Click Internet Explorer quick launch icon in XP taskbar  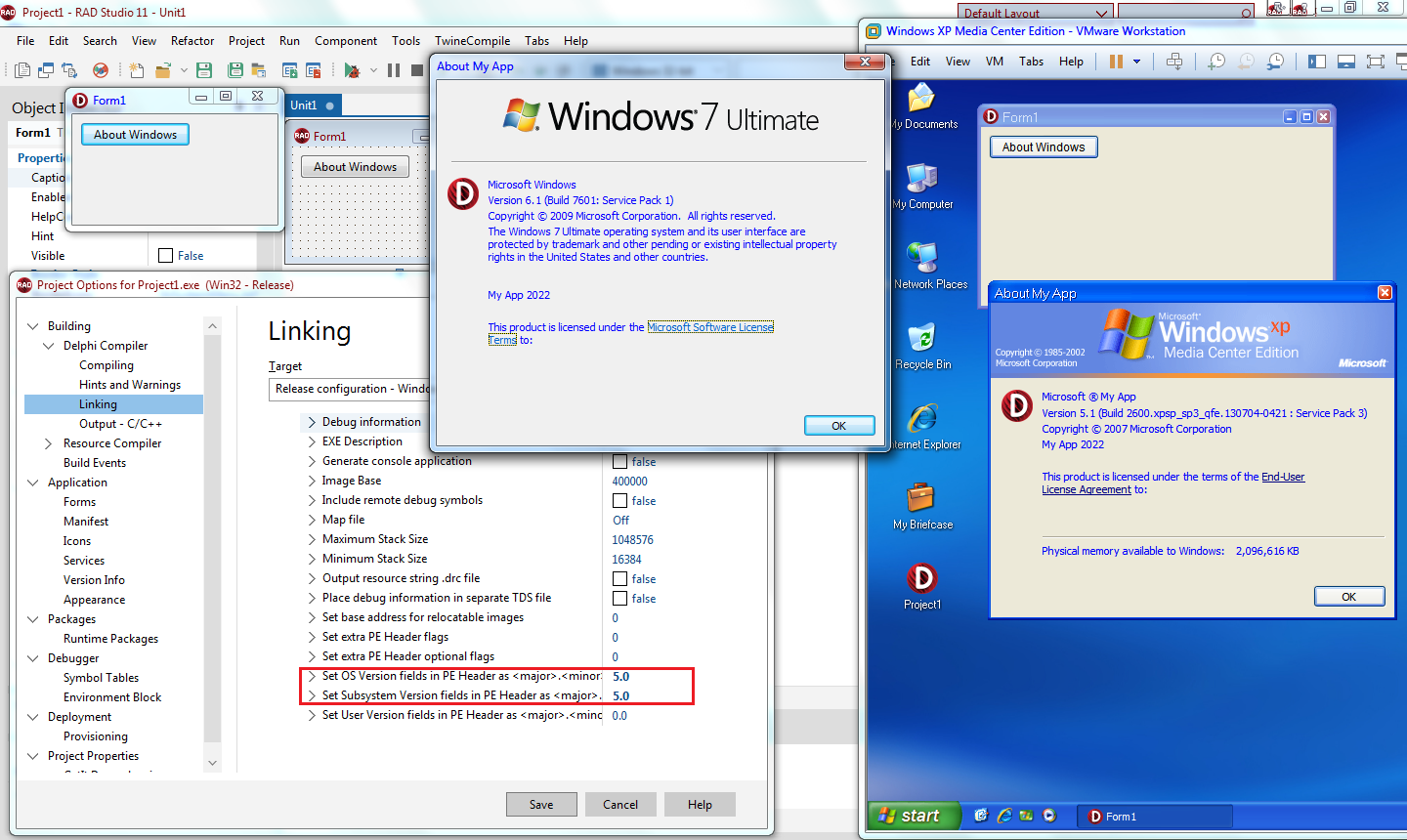[1004, 816]
